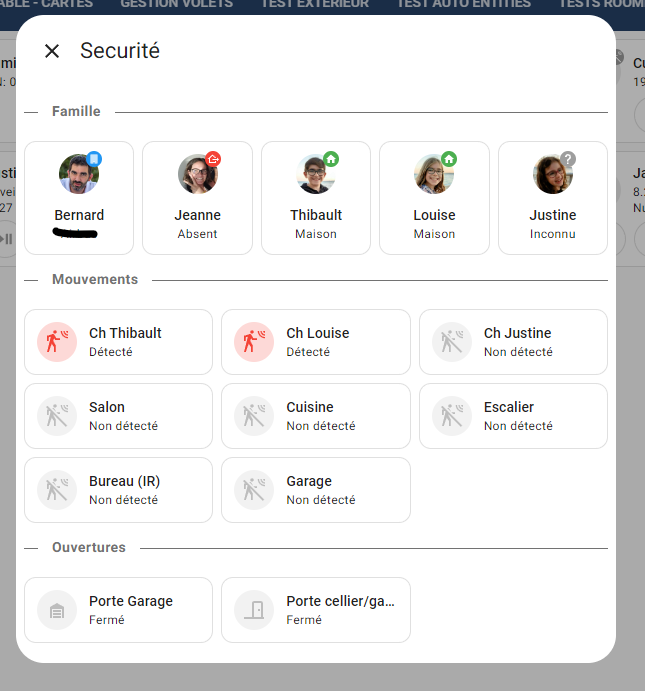The width and height of the screenshot is (645, 691).
Task: Open Bernard's person card
Action: click(x=79, y=198)
